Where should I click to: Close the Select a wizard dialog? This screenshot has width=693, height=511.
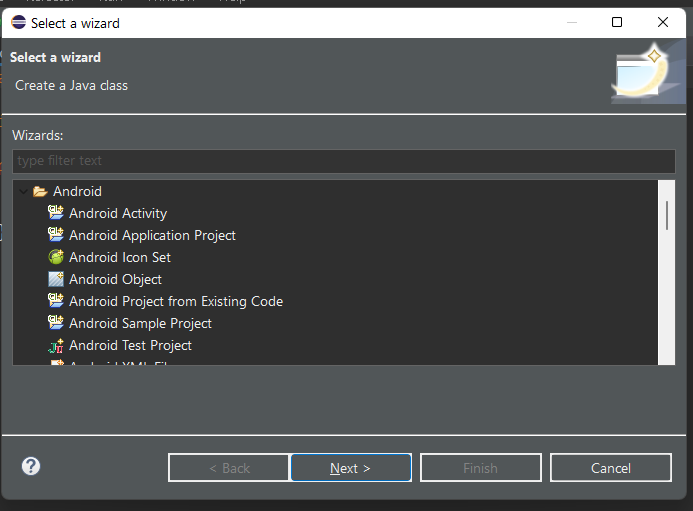(663, 22)
